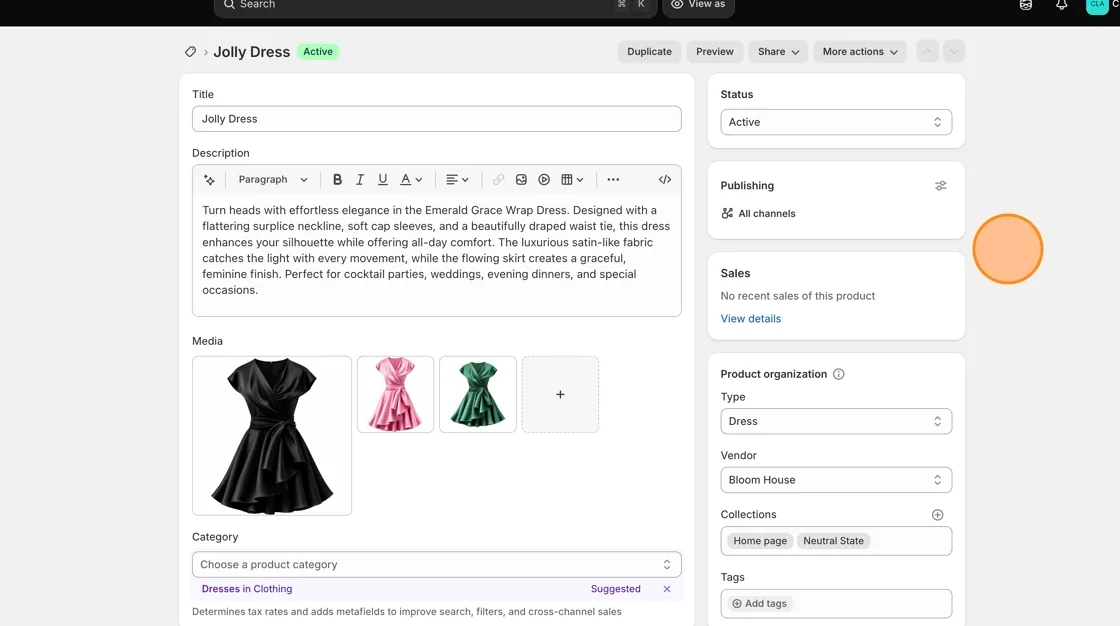Click the Preview button
The height and width of the screenshot is (626, 1120).
(x=714, y=51)
